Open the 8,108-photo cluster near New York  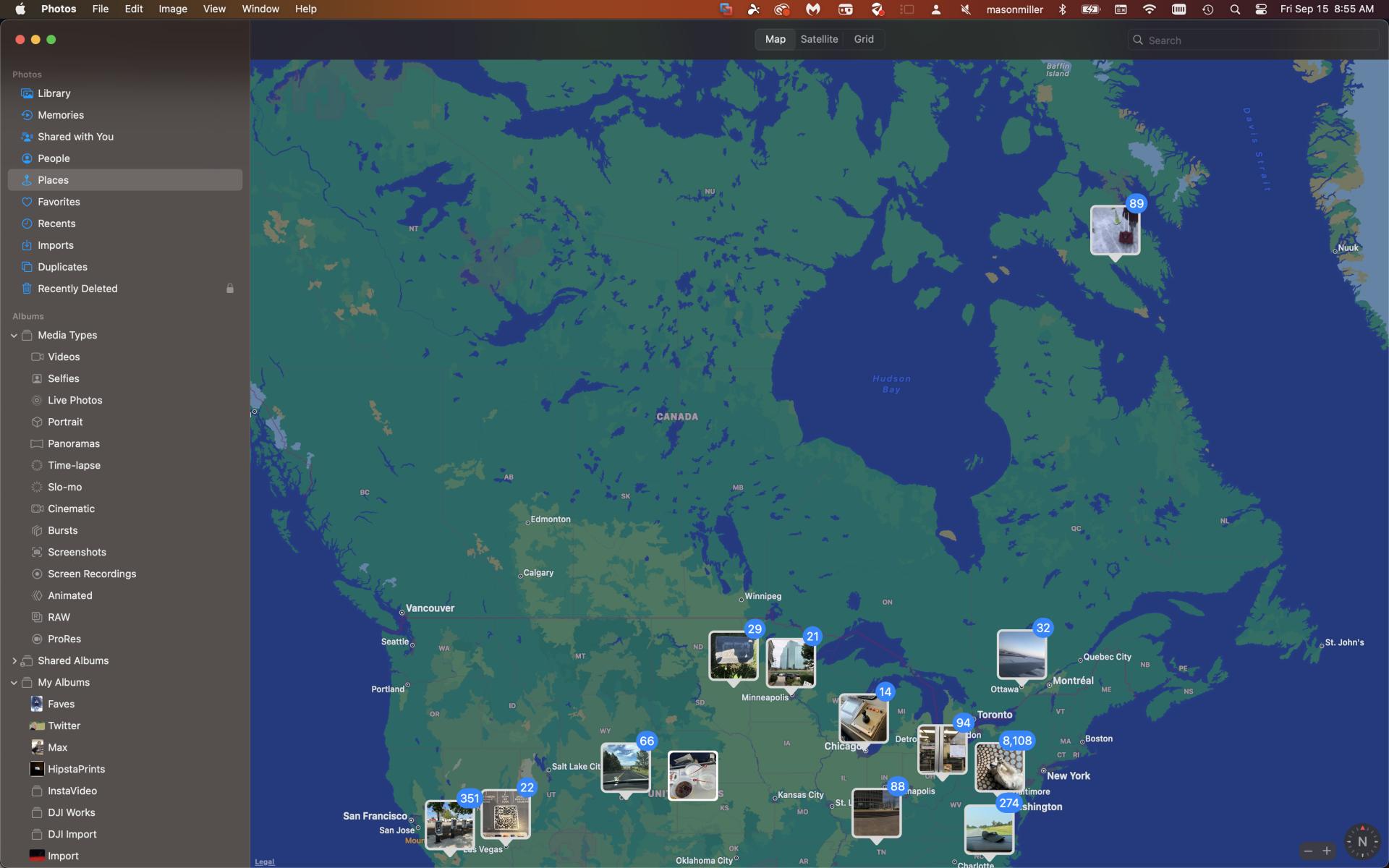point(1000,767)
